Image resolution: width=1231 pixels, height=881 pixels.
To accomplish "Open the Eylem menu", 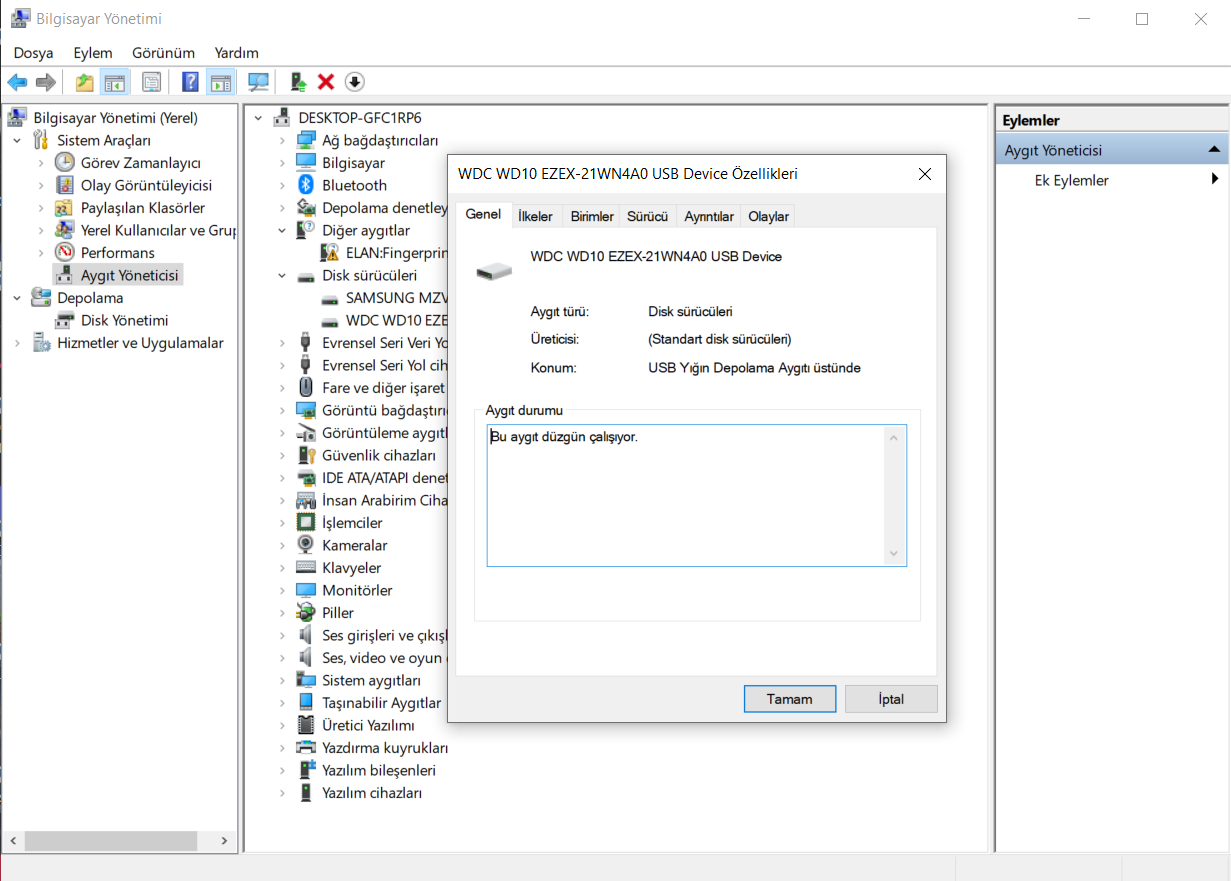I will tap(93, 52).
